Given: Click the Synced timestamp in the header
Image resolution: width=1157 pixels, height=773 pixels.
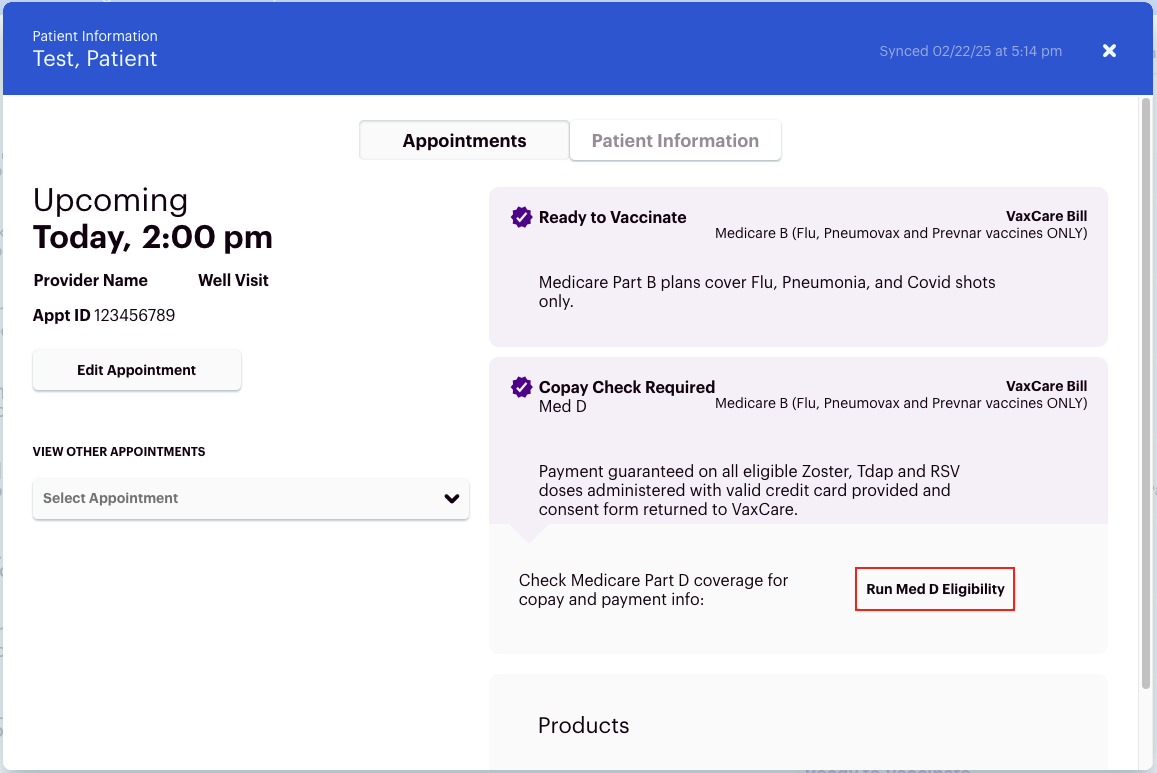Looking at the screenshot, I should click(x=970, y=51).
